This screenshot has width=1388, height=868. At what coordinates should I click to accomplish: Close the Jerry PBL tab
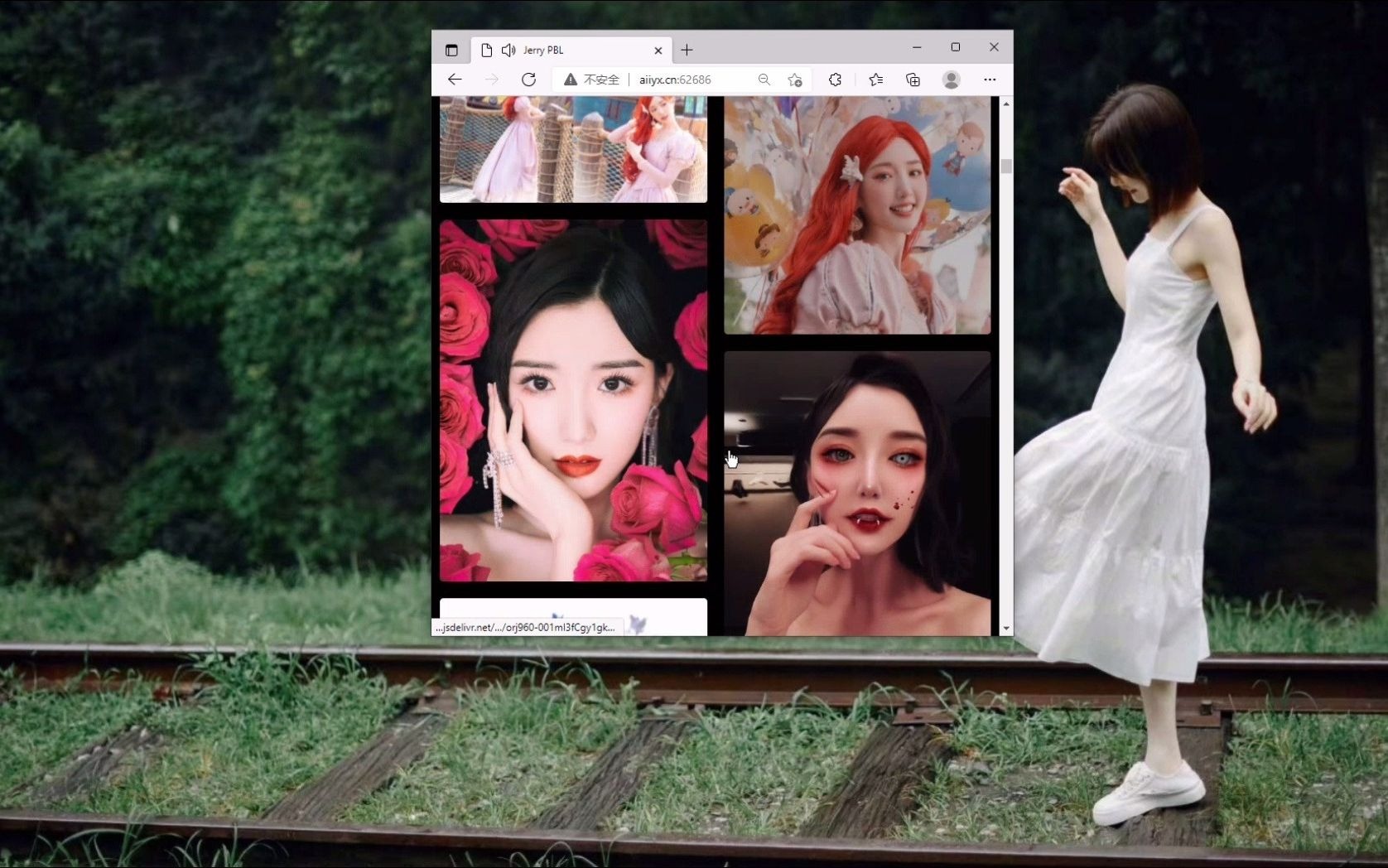pos(658,51)
